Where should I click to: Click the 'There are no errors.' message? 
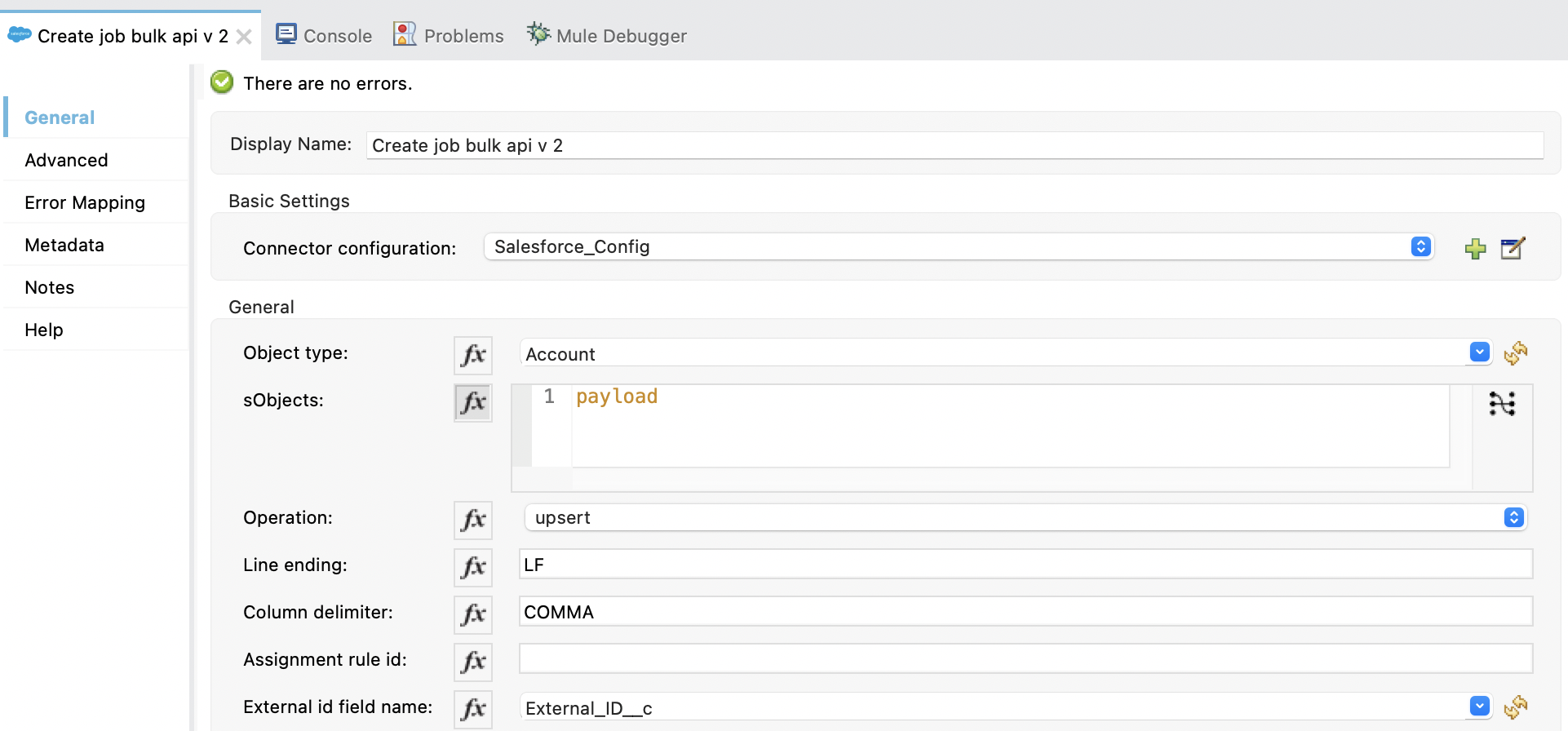(327, 83)
